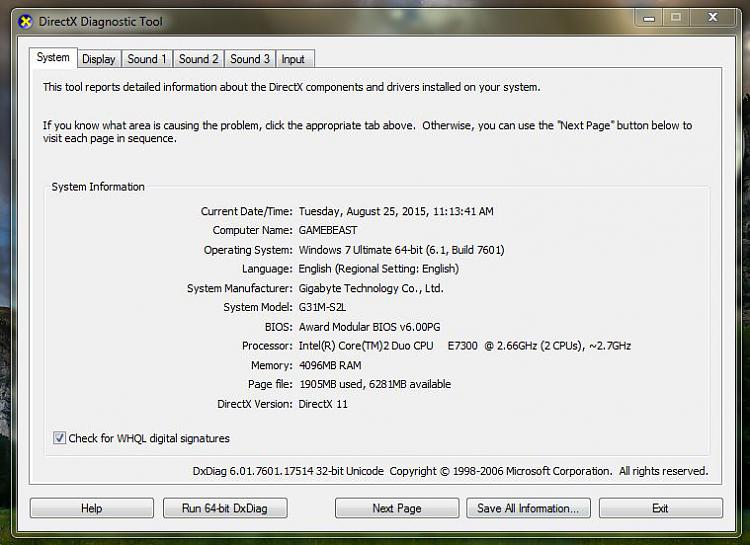Click the 'BIOS:' label
Image resolution: width=750 pixels, height=545 pixels.
[x=278, y=327]
